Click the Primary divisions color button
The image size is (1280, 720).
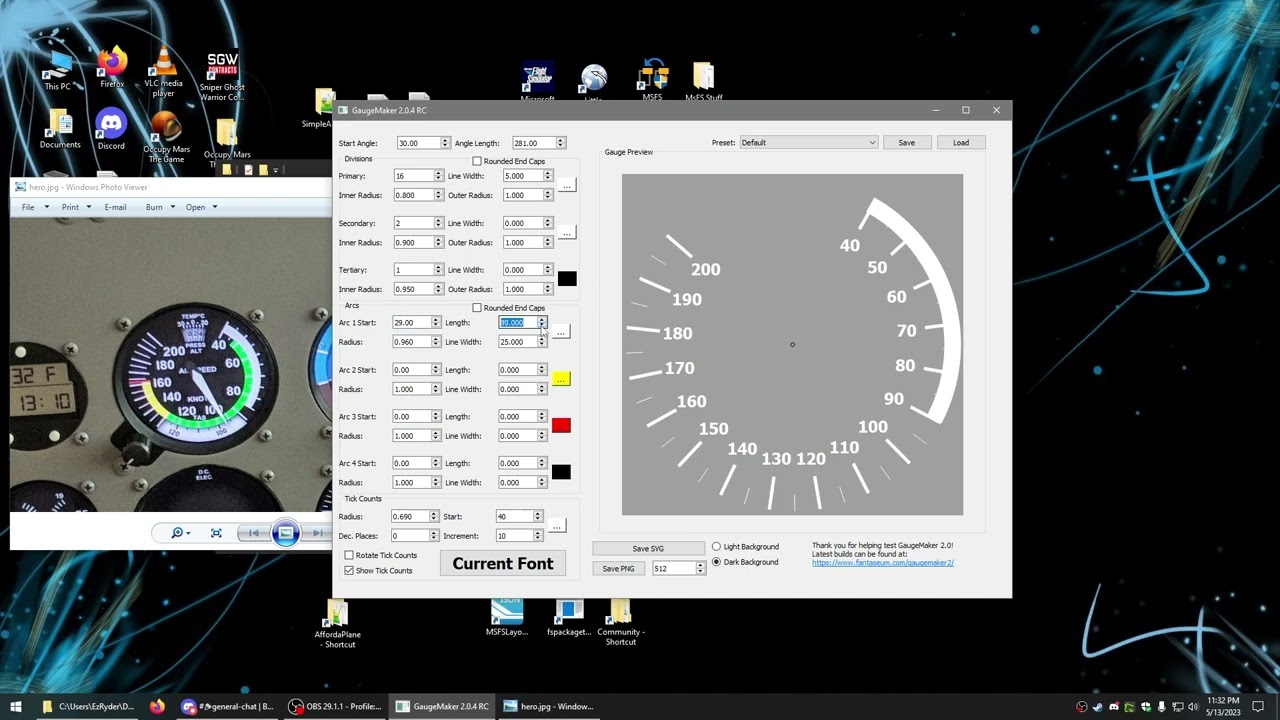pos(567,185)
